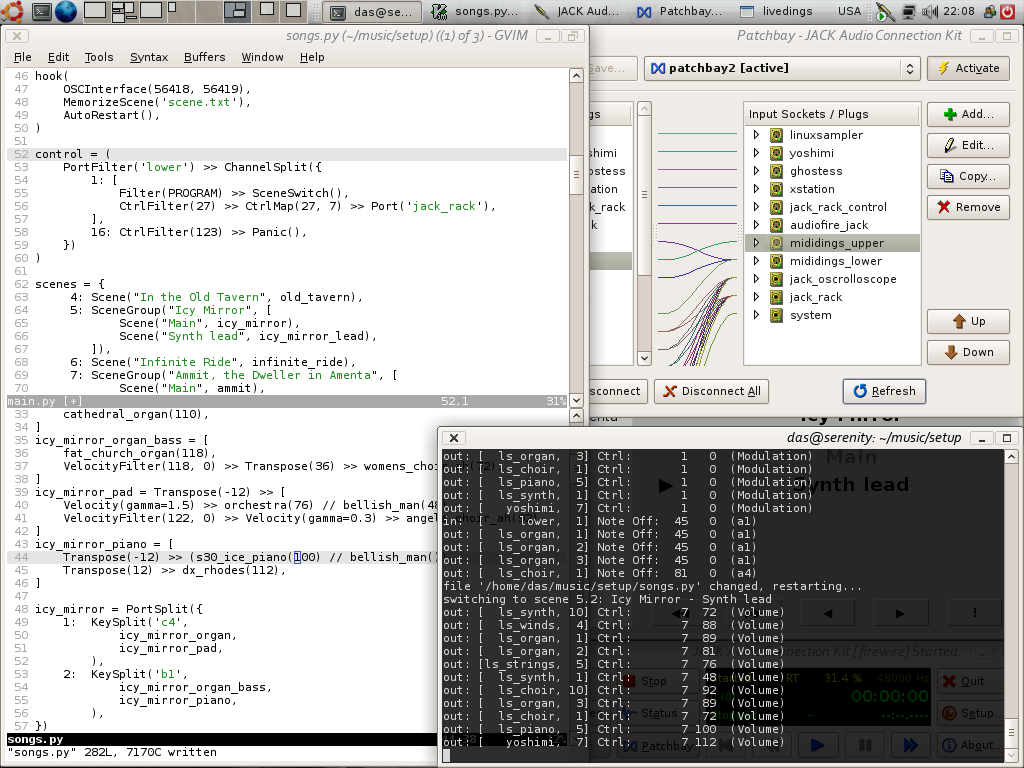Expand the jack_rack input socket

pyautogui.click(x=756, y=297)
